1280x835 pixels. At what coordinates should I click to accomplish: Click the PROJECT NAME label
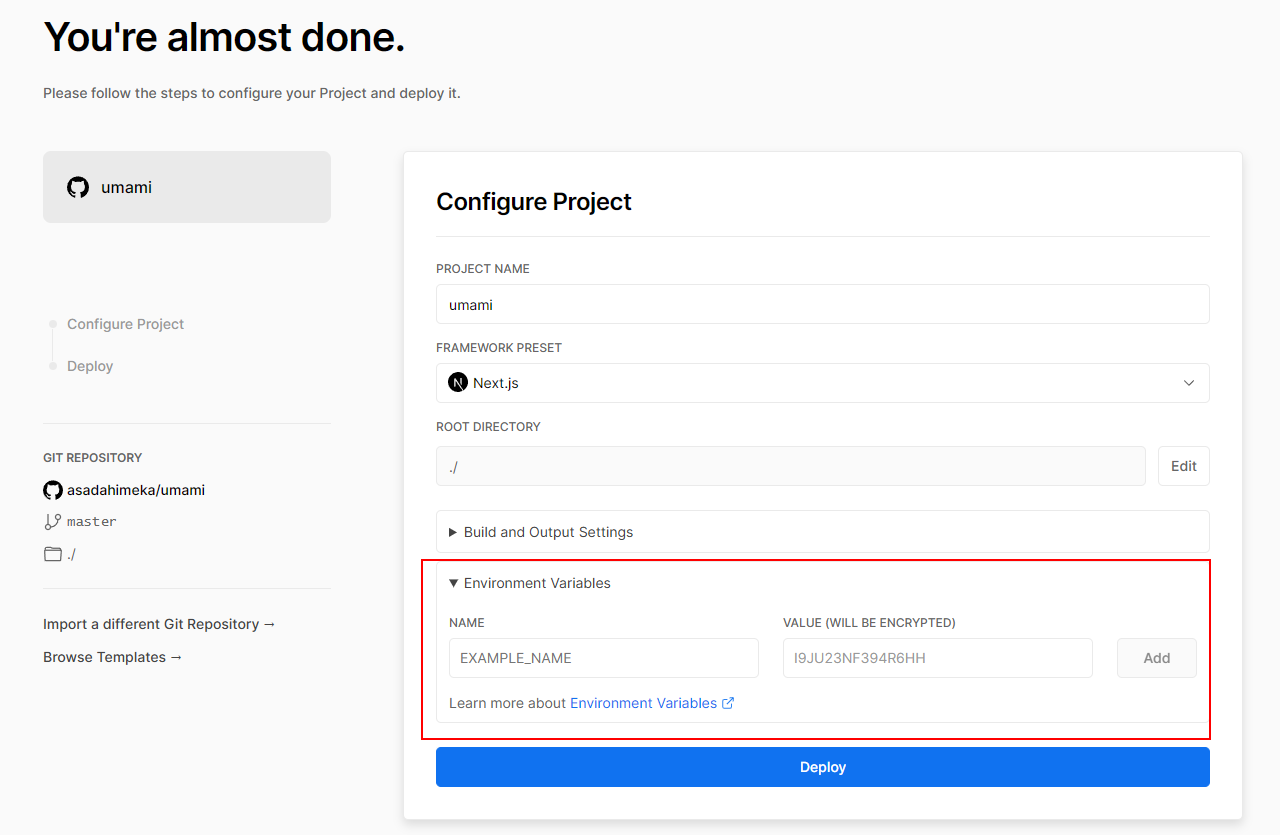click(x=483, y=269)
